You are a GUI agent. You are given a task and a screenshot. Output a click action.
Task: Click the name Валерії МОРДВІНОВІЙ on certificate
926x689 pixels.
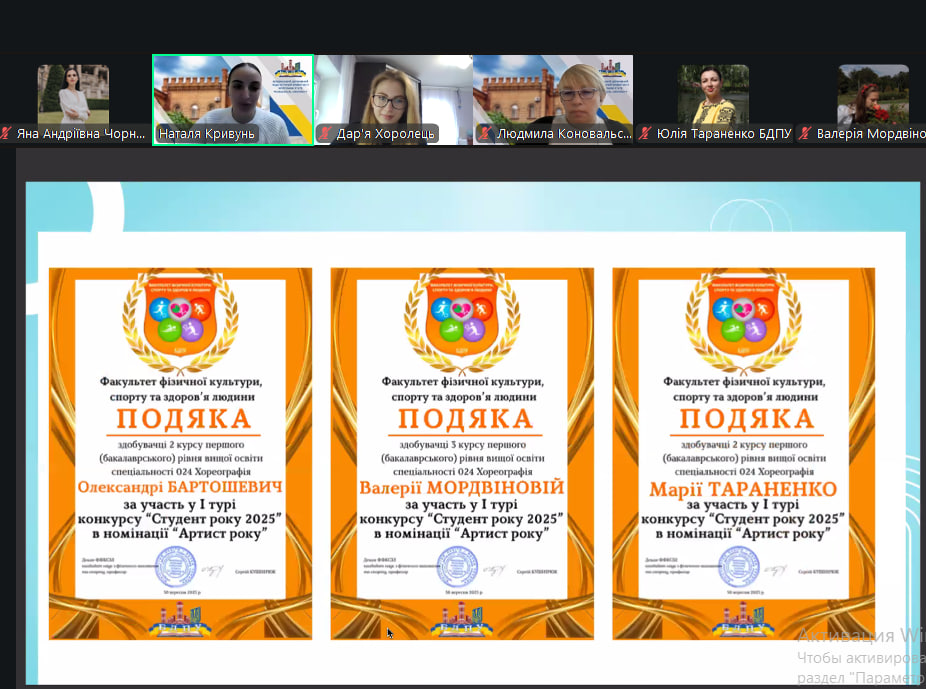click(462, 487)
